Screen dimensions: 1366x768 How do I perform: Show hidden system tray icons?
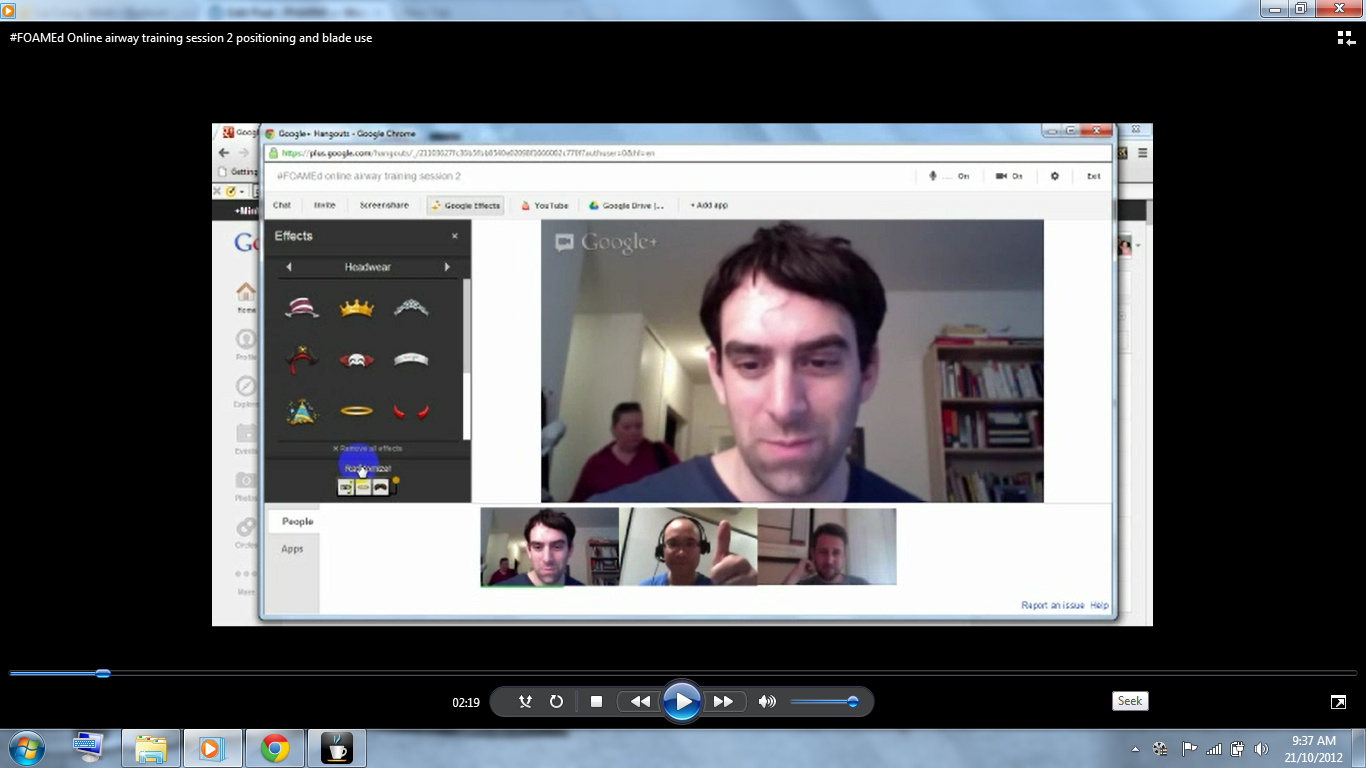tap(1135, 749)
